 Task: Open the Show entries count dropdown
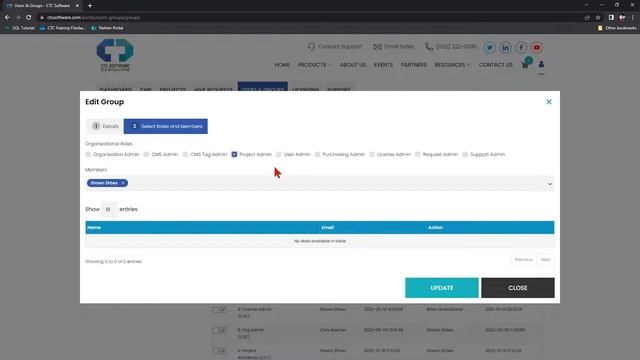pyautogui.click(x=109, y=209)
